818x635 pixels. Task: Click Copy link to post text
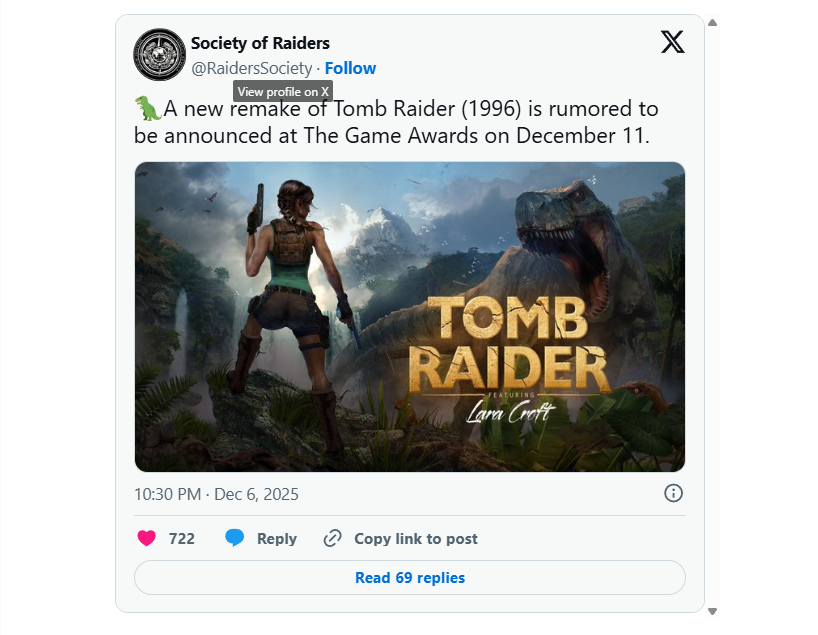(x=416, y=538)
